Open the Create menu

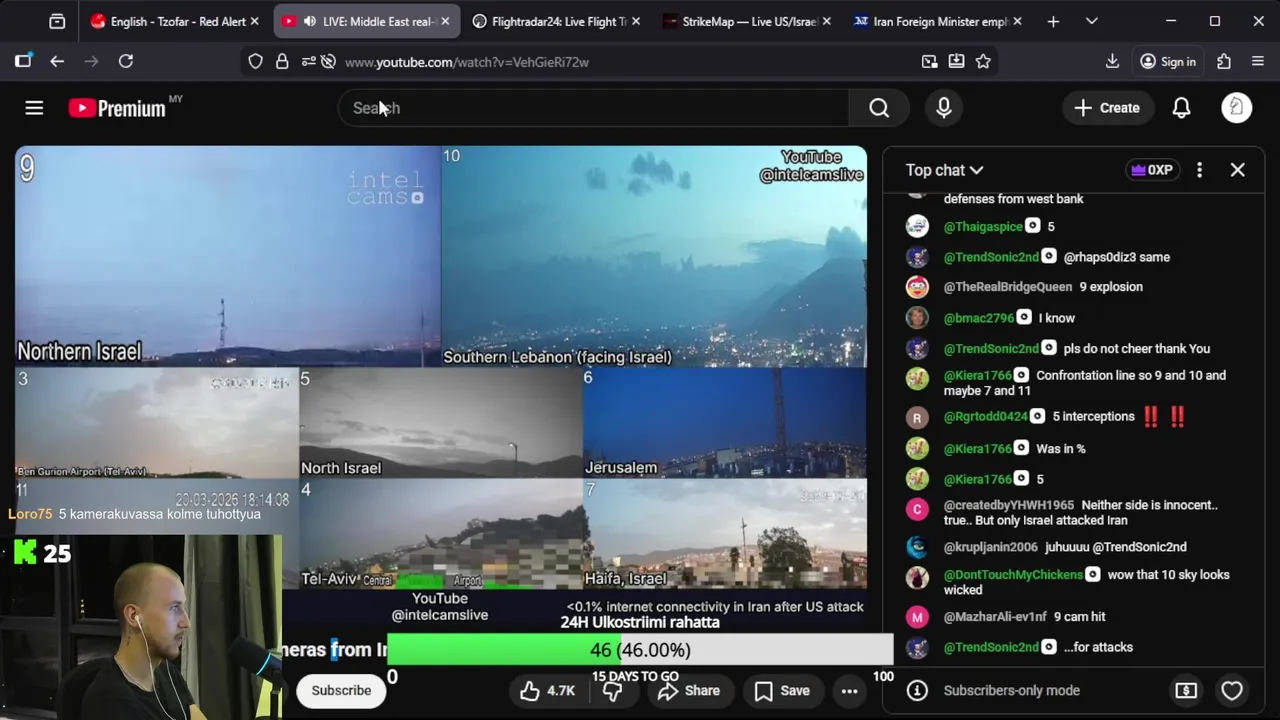coord(1107,108)
